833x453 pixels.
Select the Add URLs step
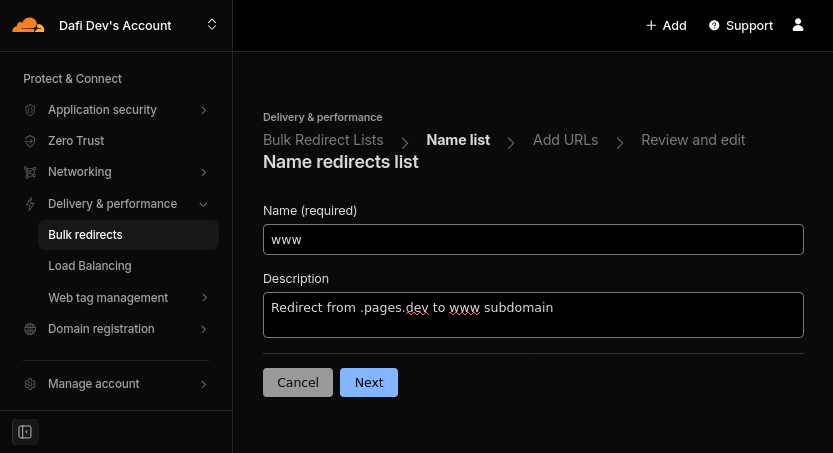click(565, 140)
